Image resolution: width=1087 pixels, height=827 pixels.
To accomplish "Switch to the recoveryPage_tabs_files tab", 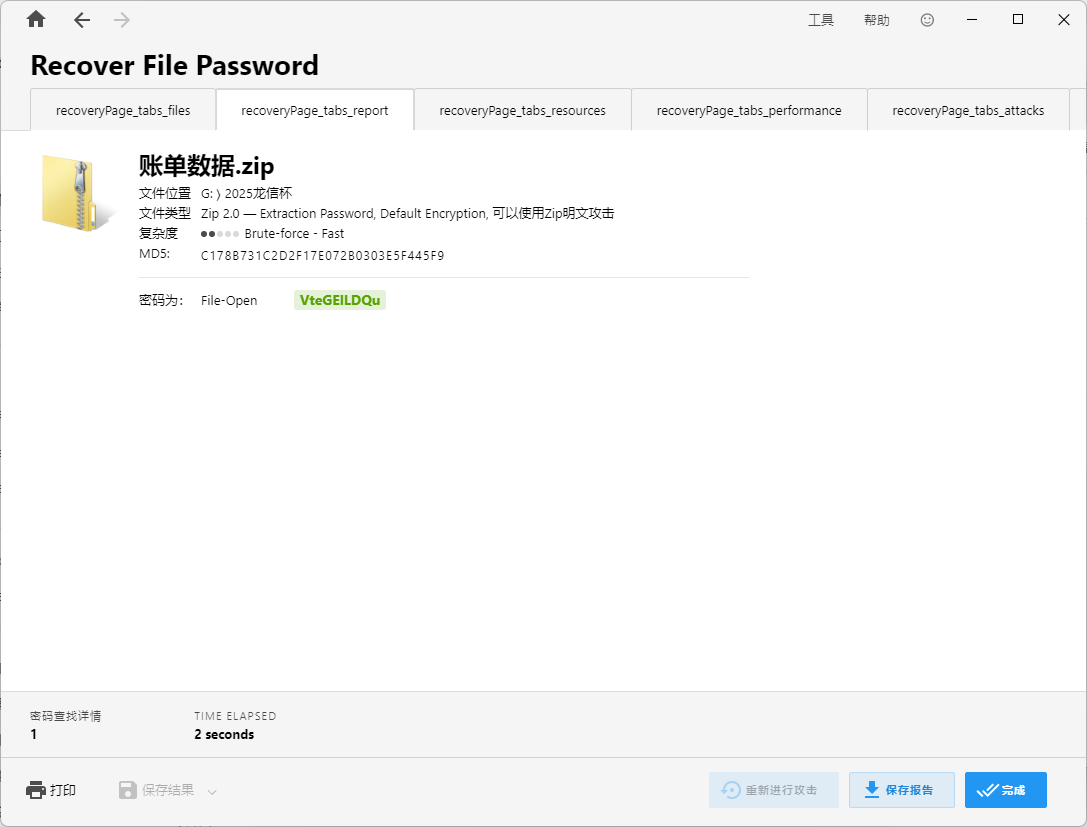I will click(x=123, y=110).
